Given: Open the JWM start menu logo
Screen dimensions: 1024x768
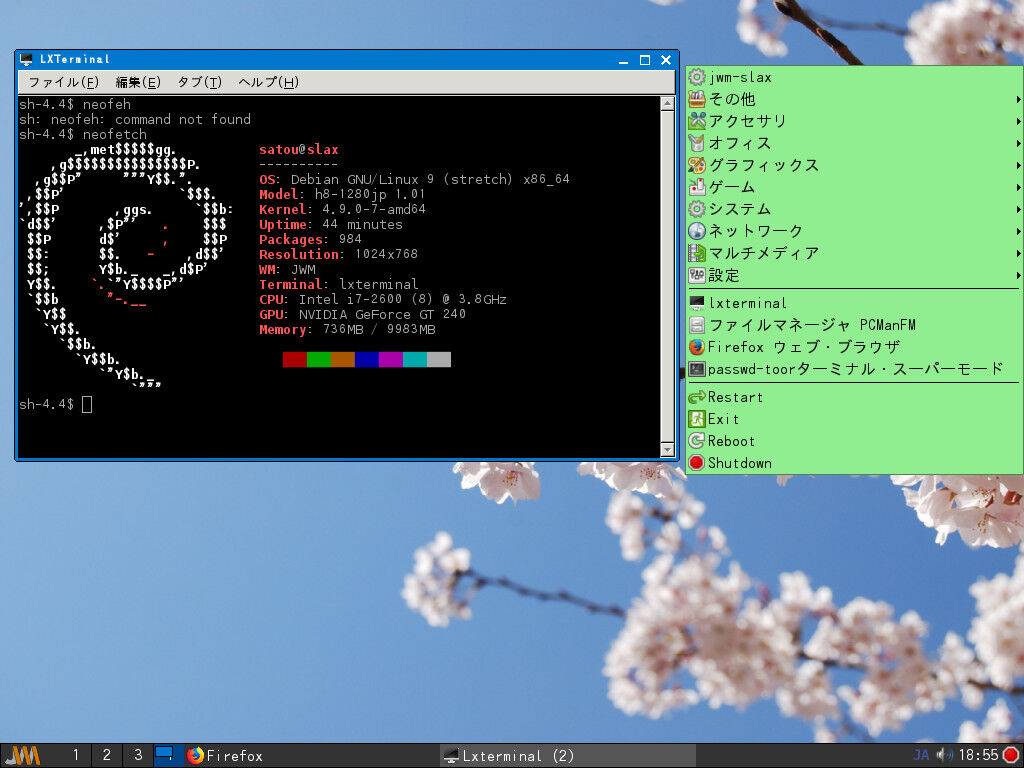Looking at the screenshot, I should tap(23, 756).
